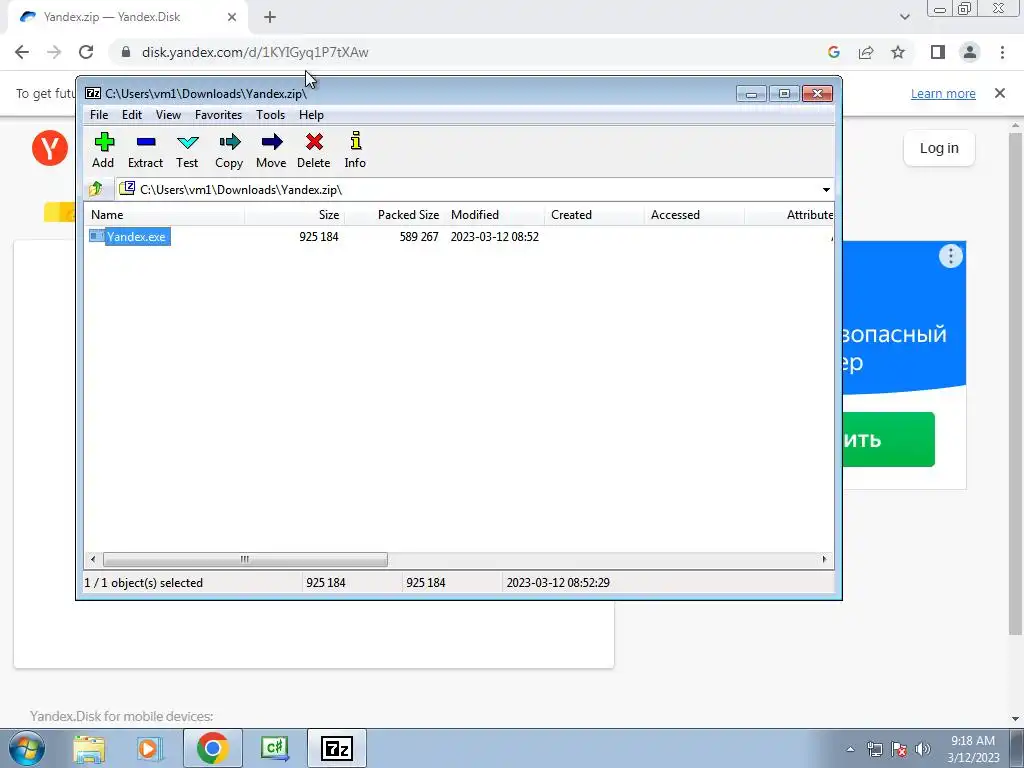Click the file size value 925 184

coord(319,236)
